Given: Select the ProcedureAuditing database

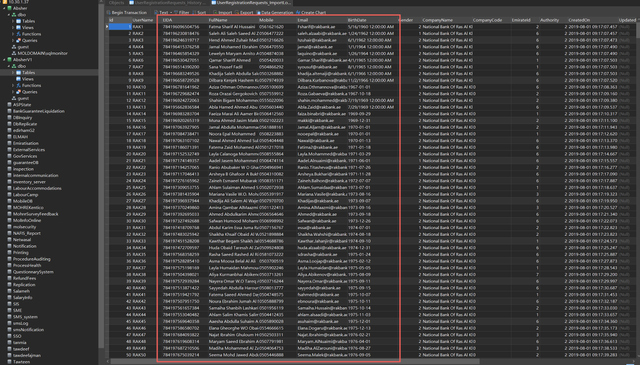Looking at the screenshot, I should 32,259.
